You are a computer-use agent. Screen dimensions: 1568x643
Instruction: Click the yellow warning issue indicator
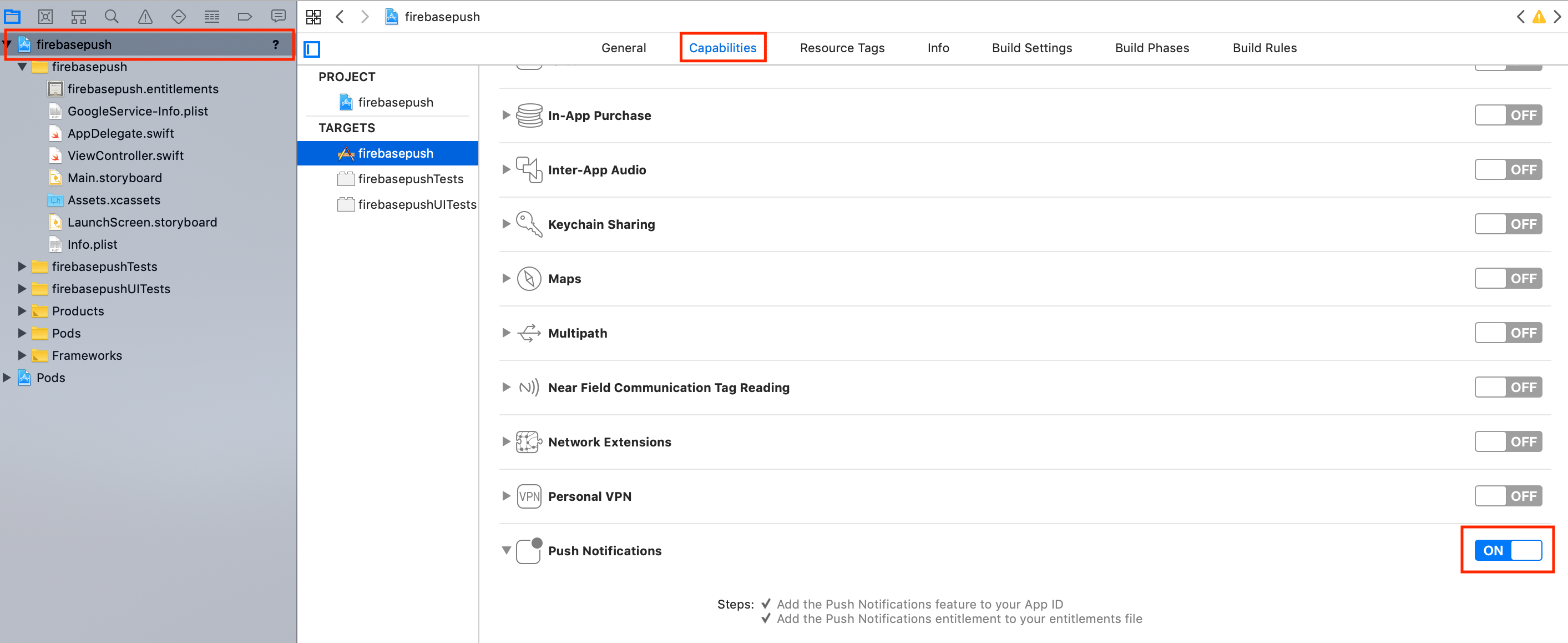tap(1538, 17)
